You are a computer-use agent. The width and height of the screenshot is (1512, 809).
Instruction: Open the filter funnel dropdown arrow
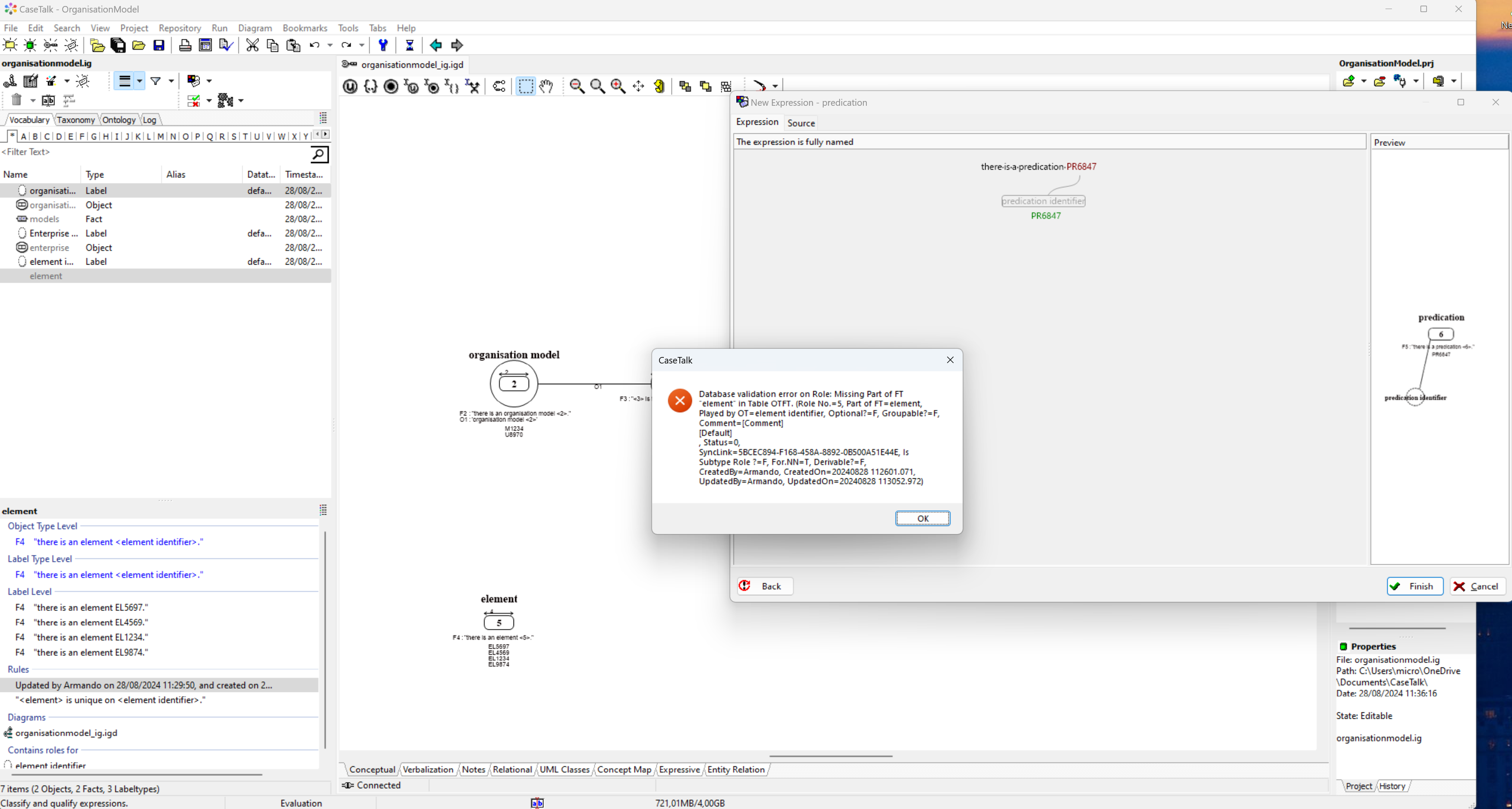click(171, 81)
